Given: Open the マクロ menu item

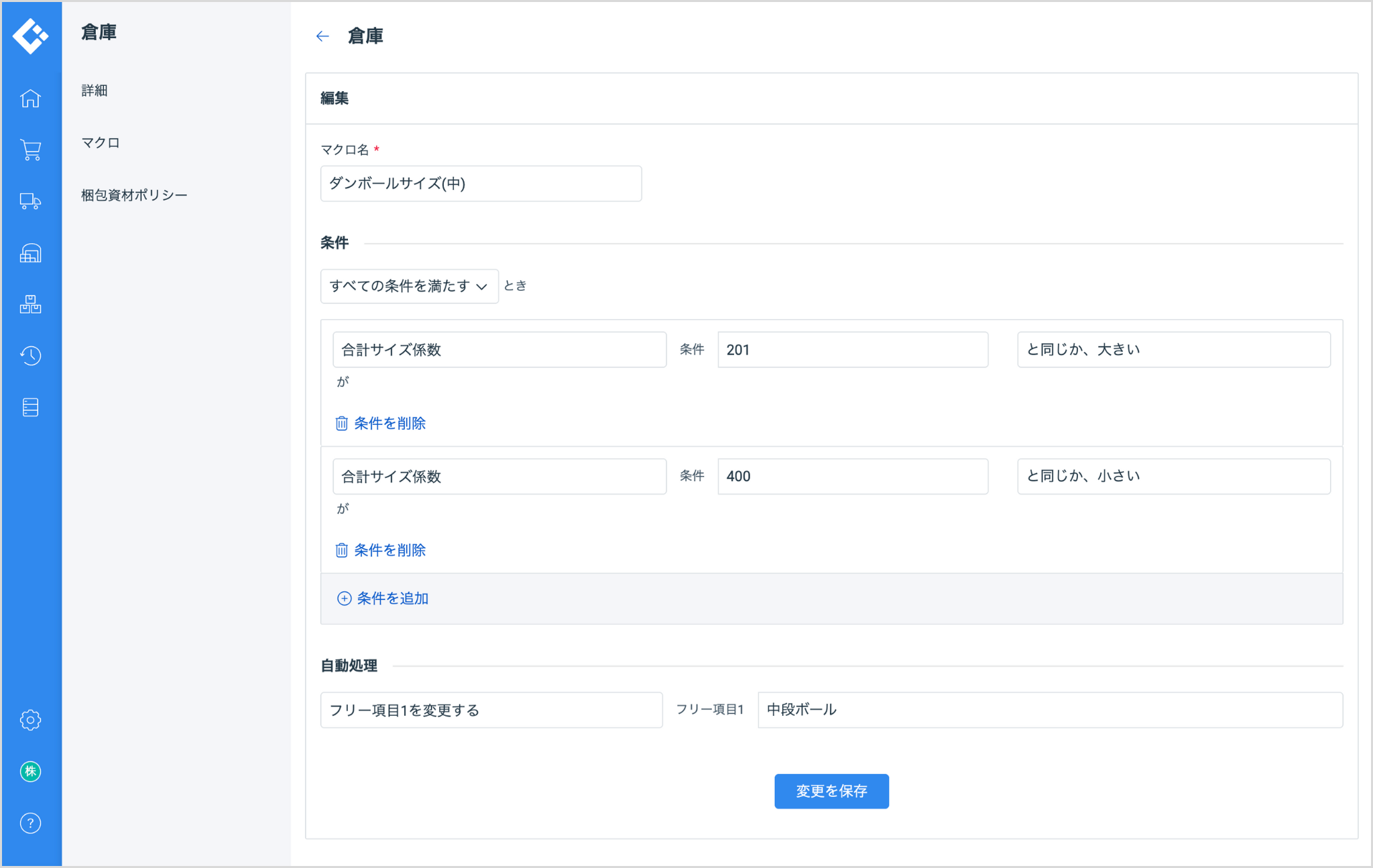Looking at the screenshot, I should 101,143.
